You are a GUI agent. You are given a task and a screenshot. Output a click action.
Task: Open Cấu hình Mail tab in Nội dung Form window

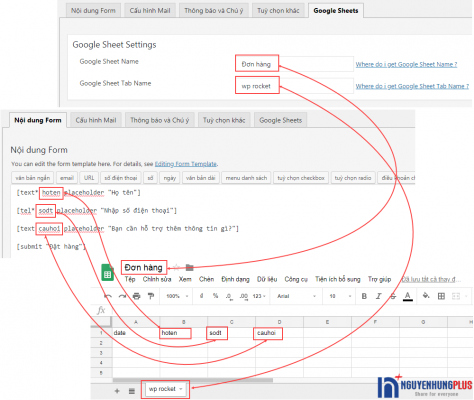(96, 120)
